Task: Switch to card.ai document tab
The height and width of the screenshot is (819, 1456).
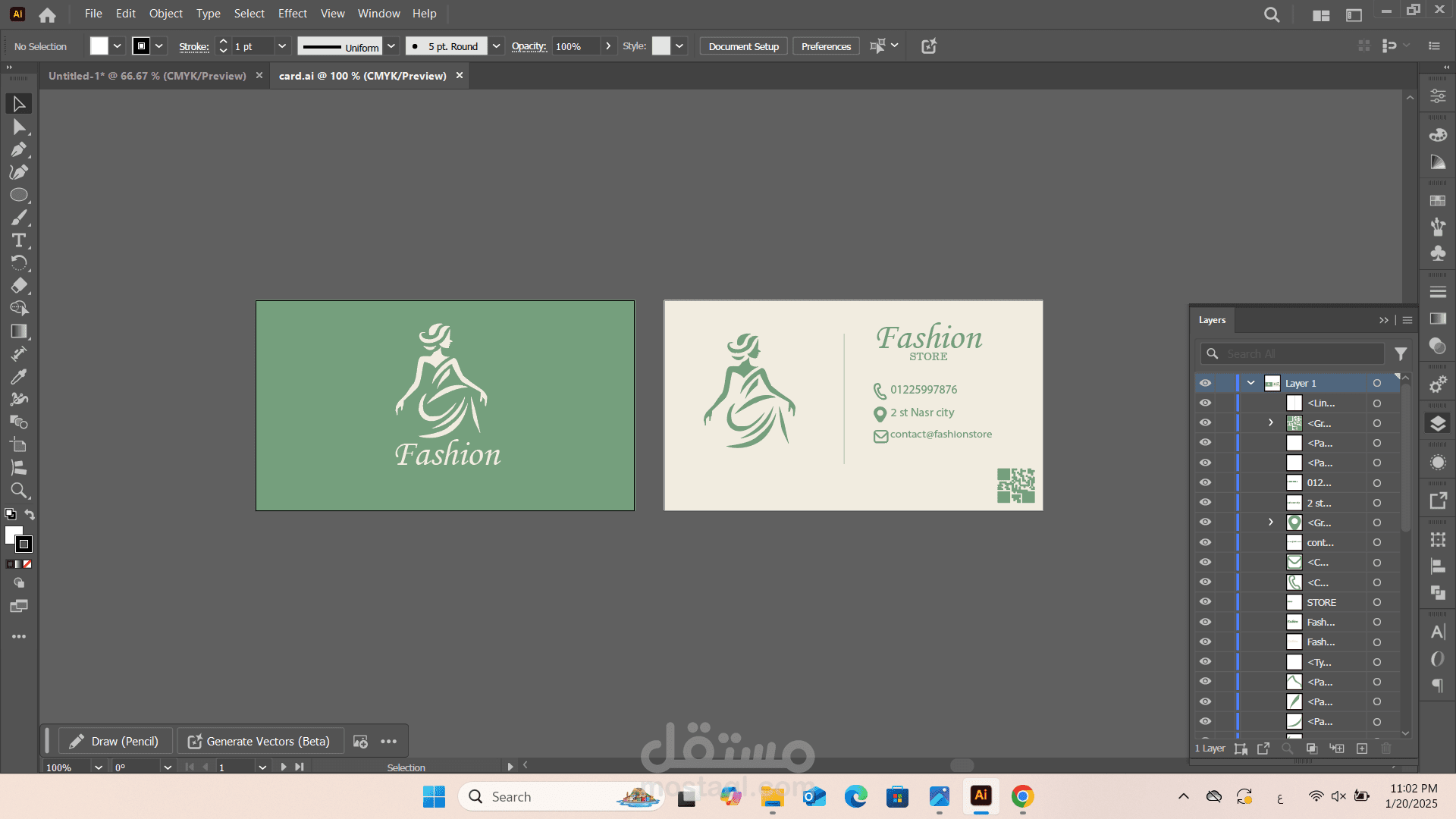Action: tap(362, 76)
